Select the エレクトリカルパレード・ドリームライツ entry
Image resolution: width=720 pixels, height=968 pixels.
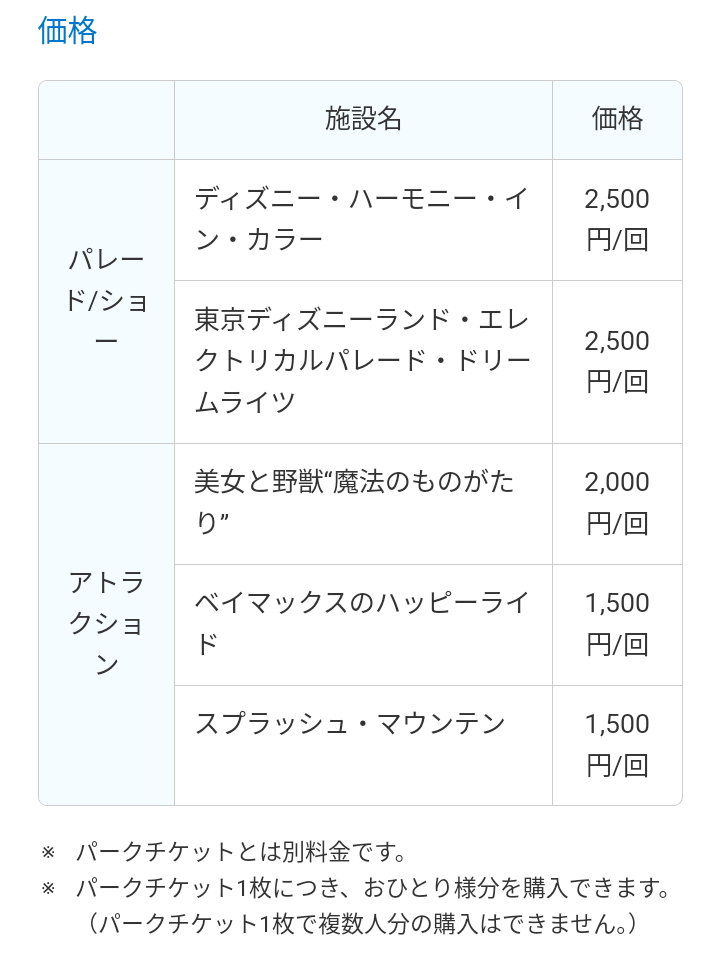point(362,361)
